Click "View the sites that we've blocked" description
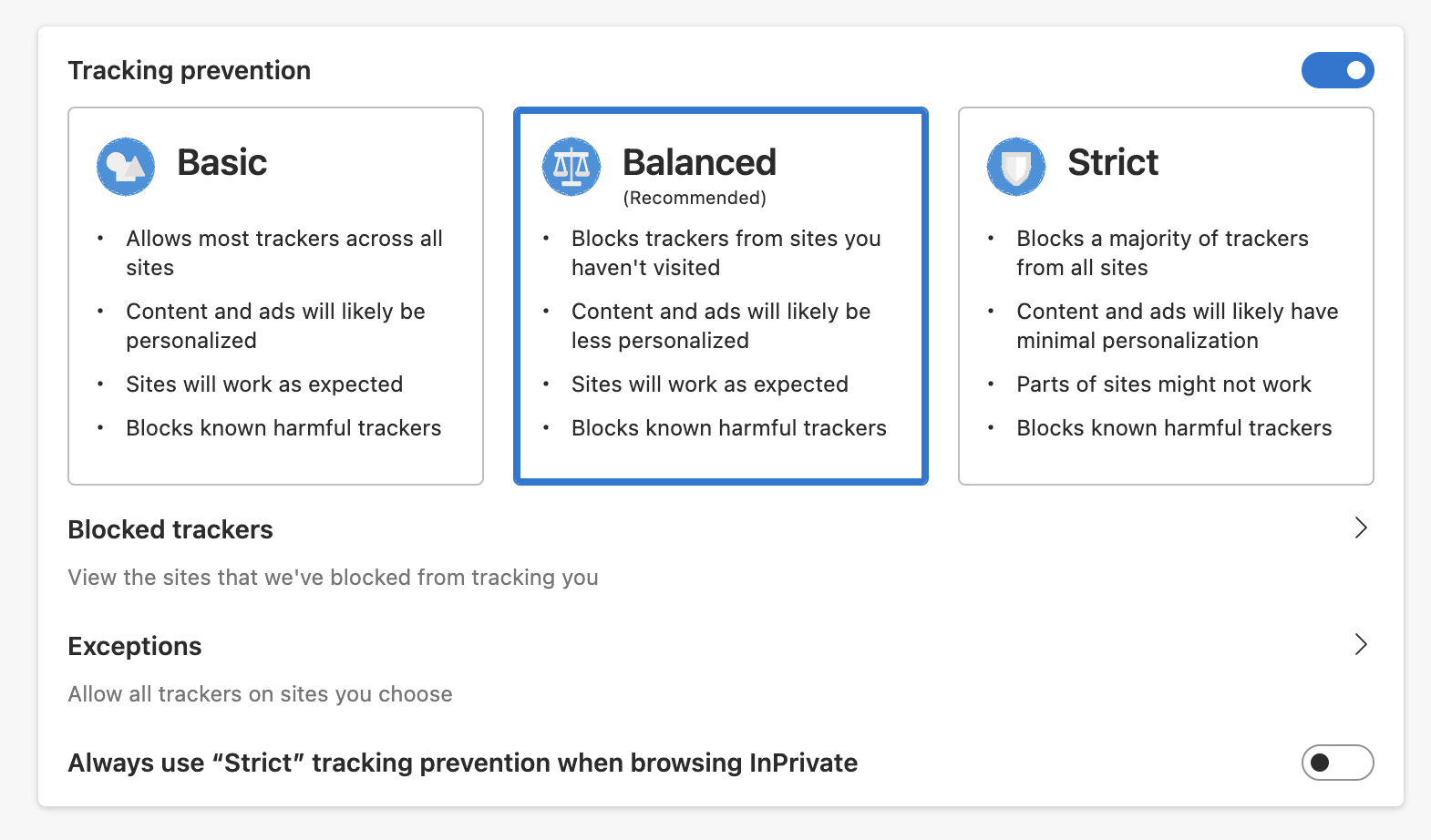Screen dimensions: 1431x840 (333, 578)
